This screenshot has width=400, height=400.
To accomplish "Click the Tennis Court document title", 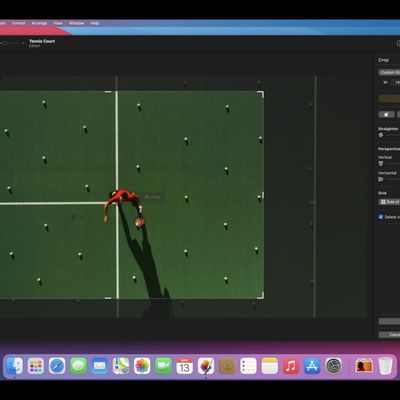I will [x=42, y=41].
